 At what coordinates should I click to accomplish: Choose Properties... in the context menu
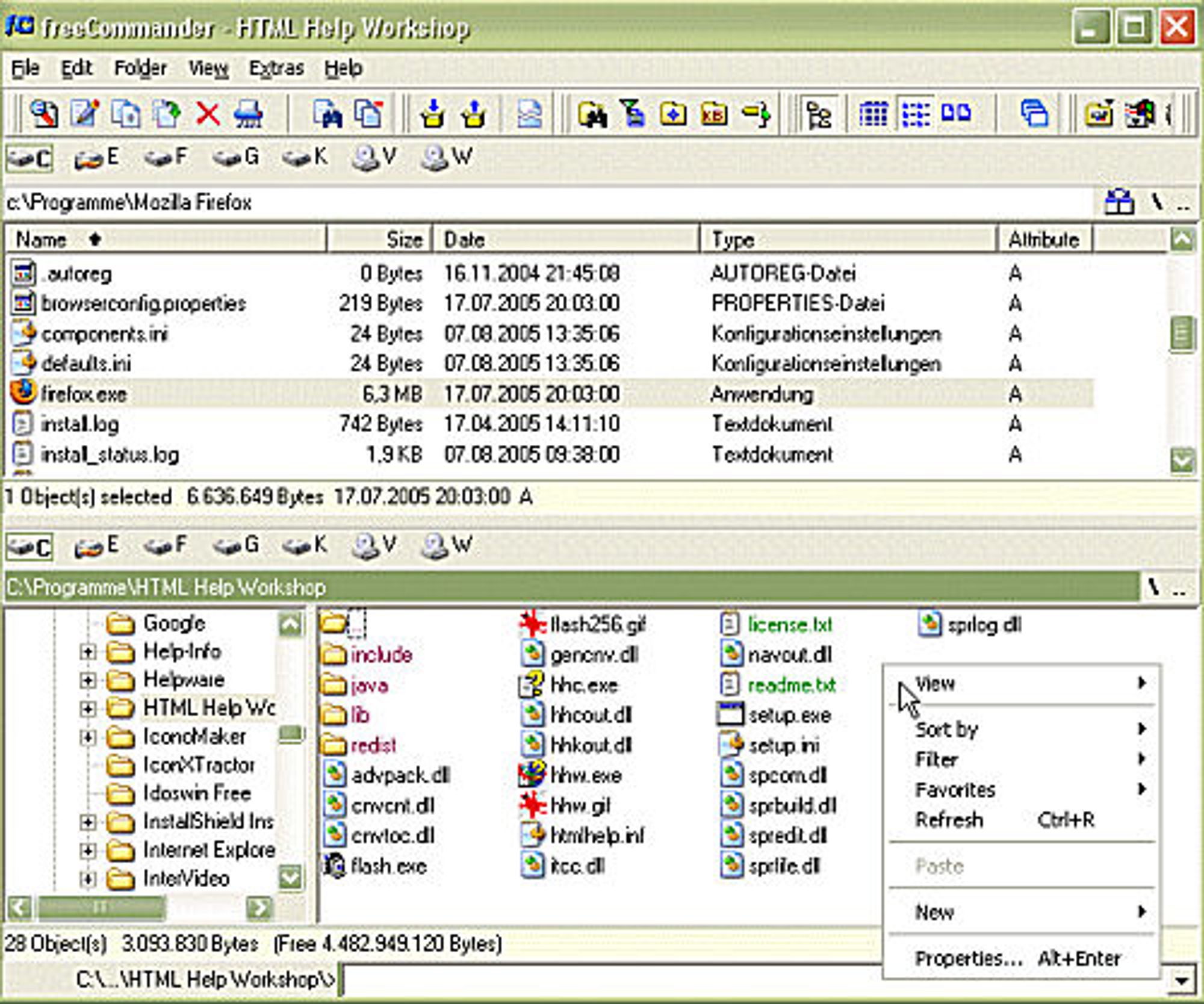pyautogui.click(x=1022, y=958)
